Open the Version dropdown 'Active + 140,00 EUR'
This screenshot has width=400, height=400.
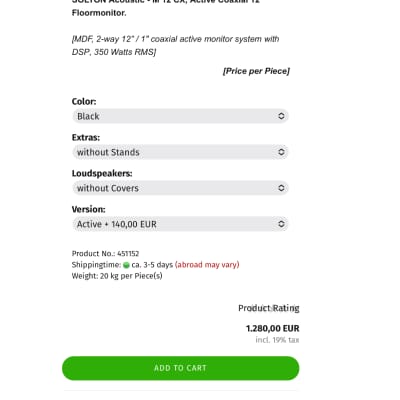tap(180, 224)
